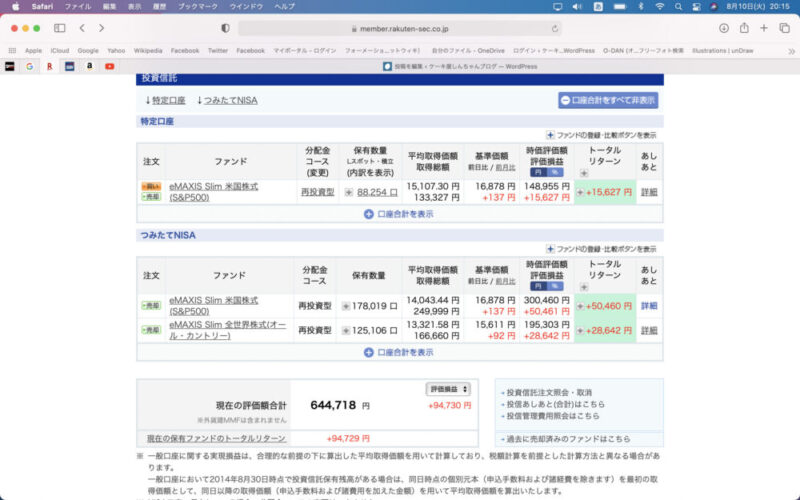The width and height of the screenshot is (800, 500).
Task: Switch to WordPress 投稿を編集 tab
Action: [x=460, y=66]
